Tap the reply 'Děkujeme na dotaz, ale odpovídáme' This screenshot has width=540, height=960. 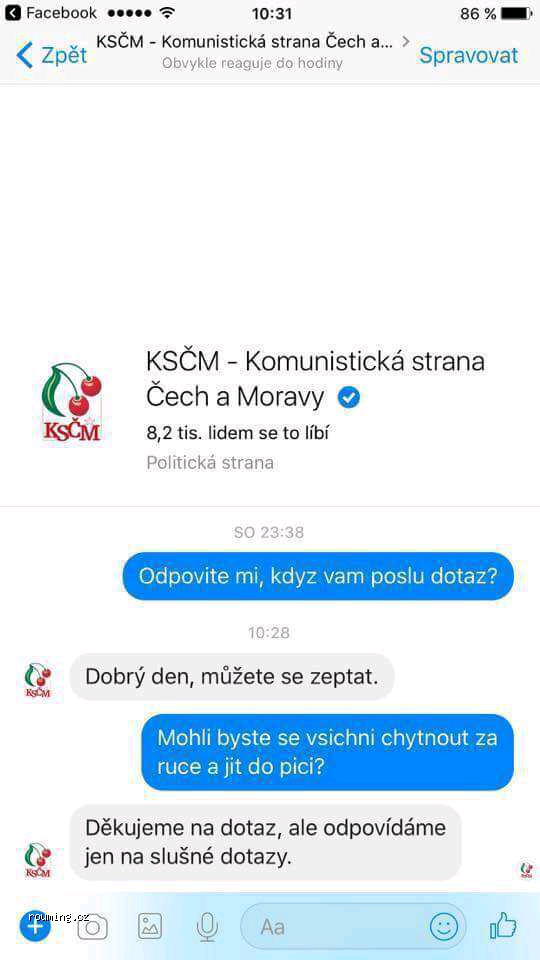pyautogui.click(x=265, y=842)
